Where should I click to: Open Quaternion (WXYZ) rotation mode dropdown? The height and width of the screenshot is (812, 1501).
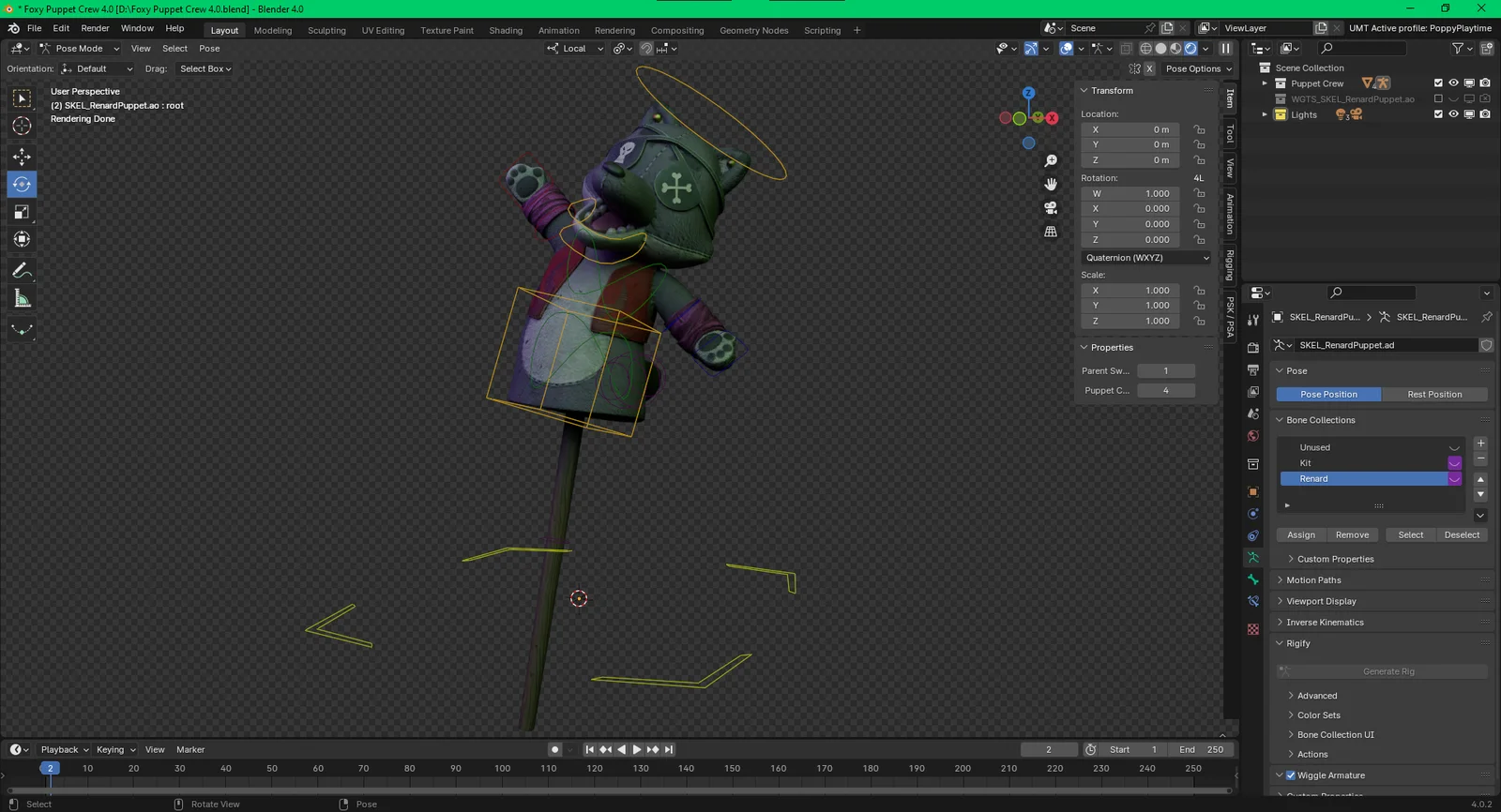[1145, 258]
